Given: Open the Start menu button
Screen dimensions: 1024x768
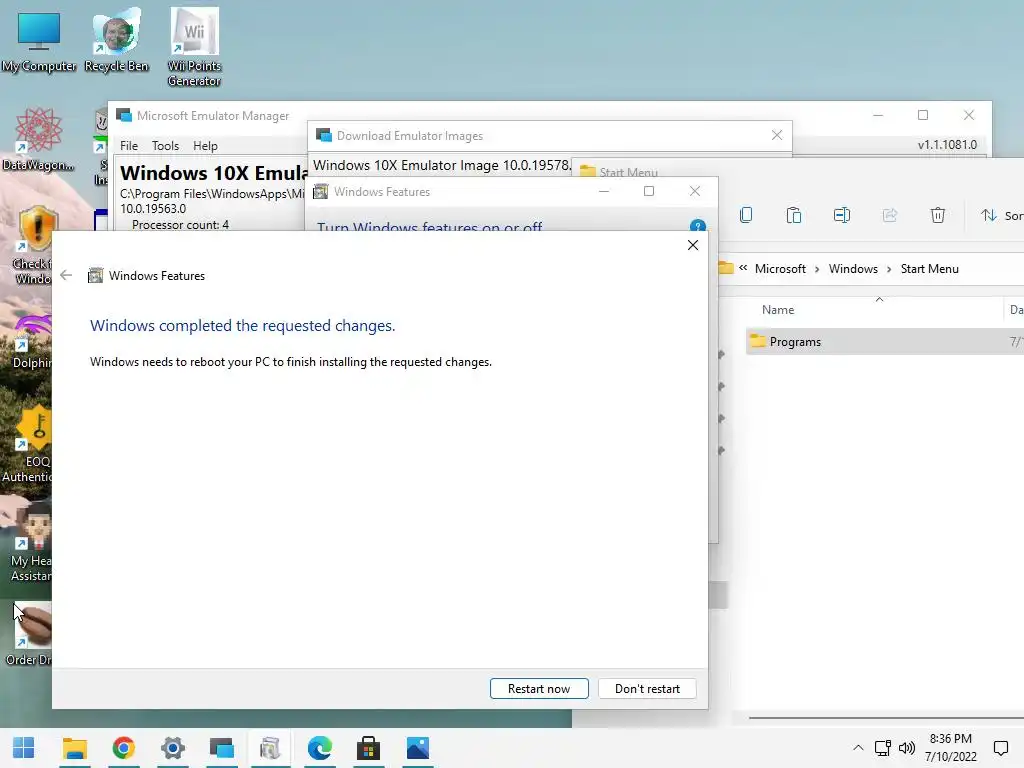Looking at the screenshot, I should coord(24,748).
